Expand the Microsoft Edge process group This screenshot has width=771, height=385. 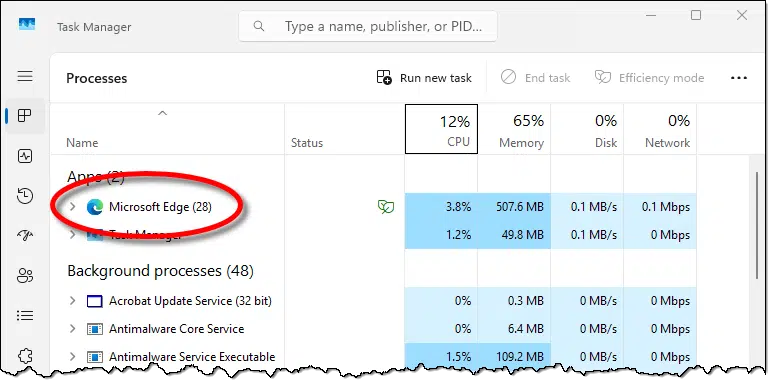click(x=72, y=207)
